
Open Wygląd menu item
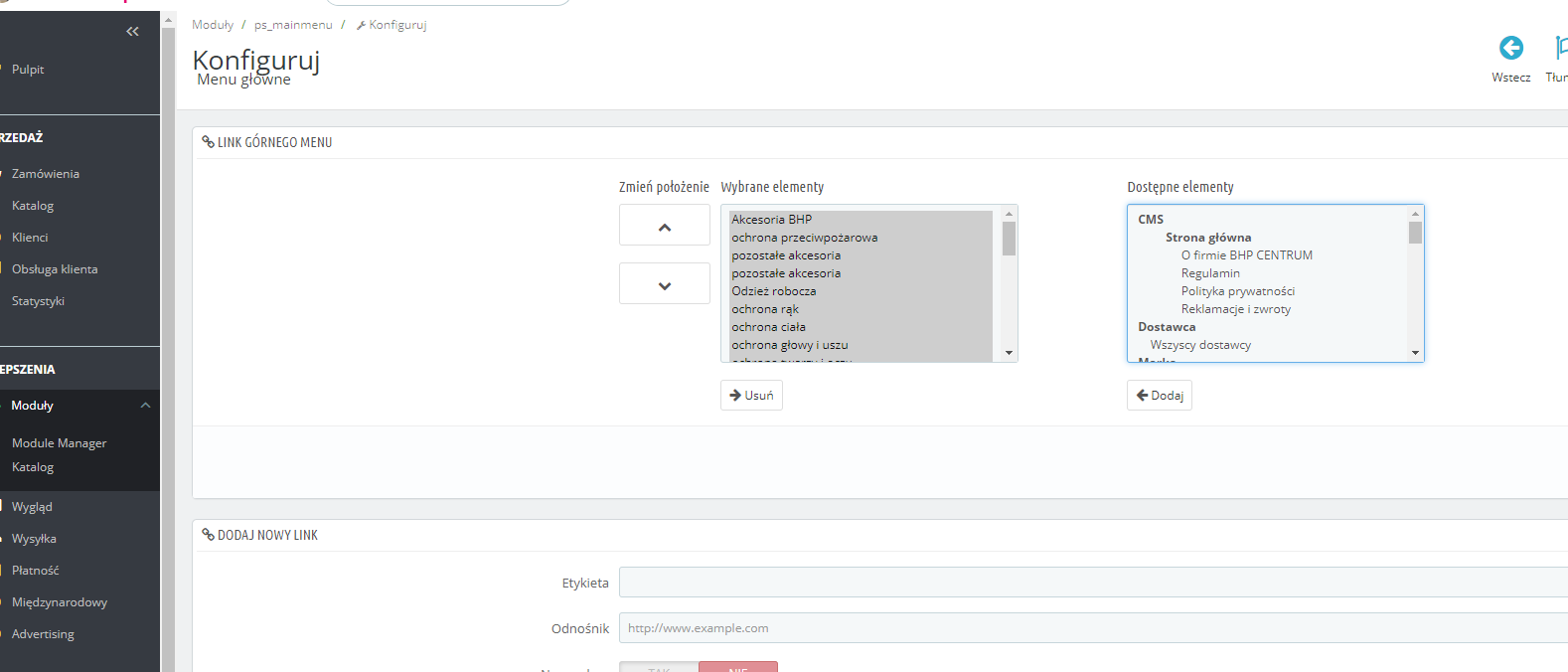tap(32, 507)
